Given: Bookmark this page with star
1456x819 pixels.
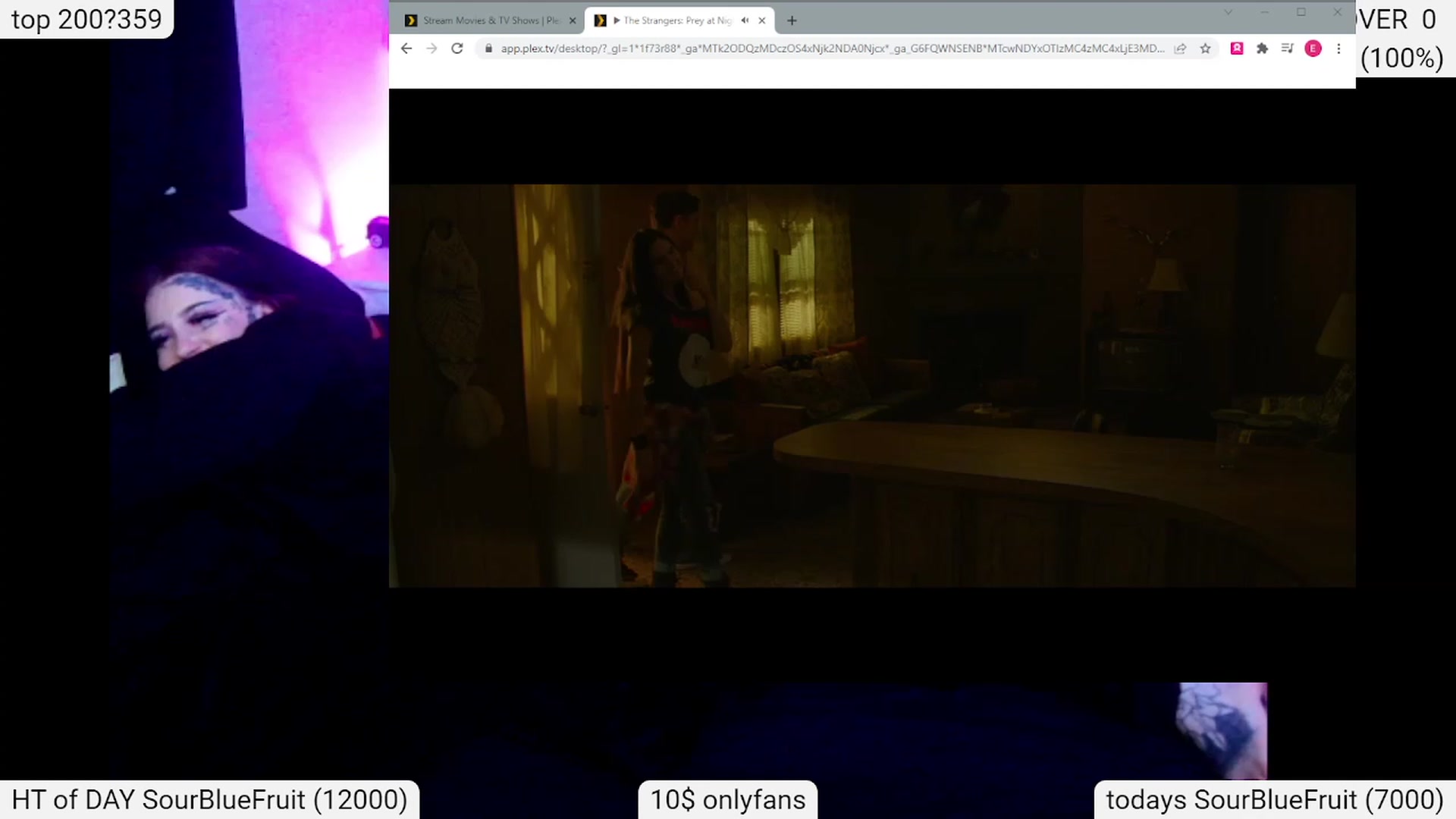Looking at the screenshot, I should [x=1205, y=49].
